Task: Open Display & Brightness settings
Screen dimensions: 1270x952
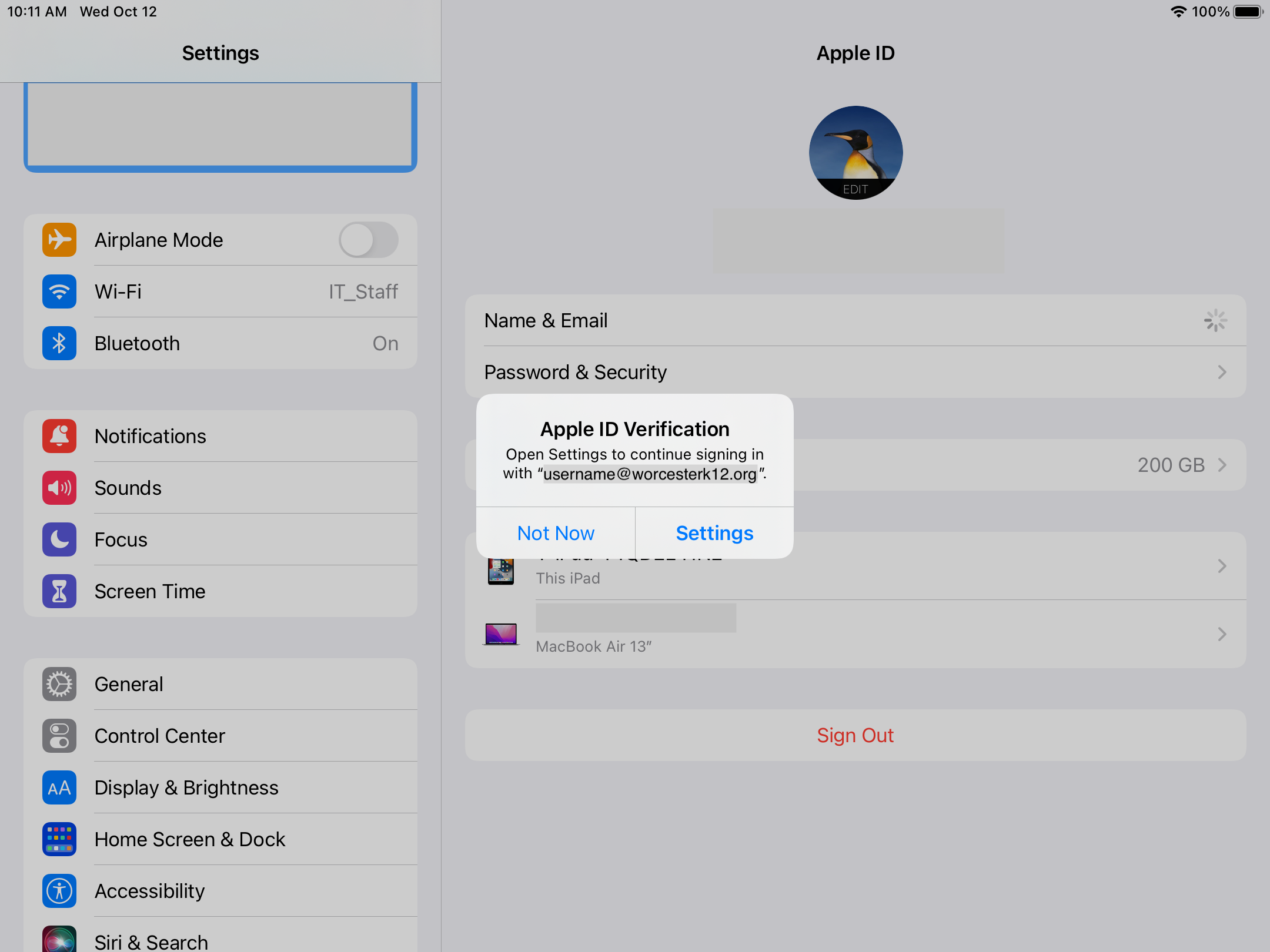Action: click(x=186, y=787)
